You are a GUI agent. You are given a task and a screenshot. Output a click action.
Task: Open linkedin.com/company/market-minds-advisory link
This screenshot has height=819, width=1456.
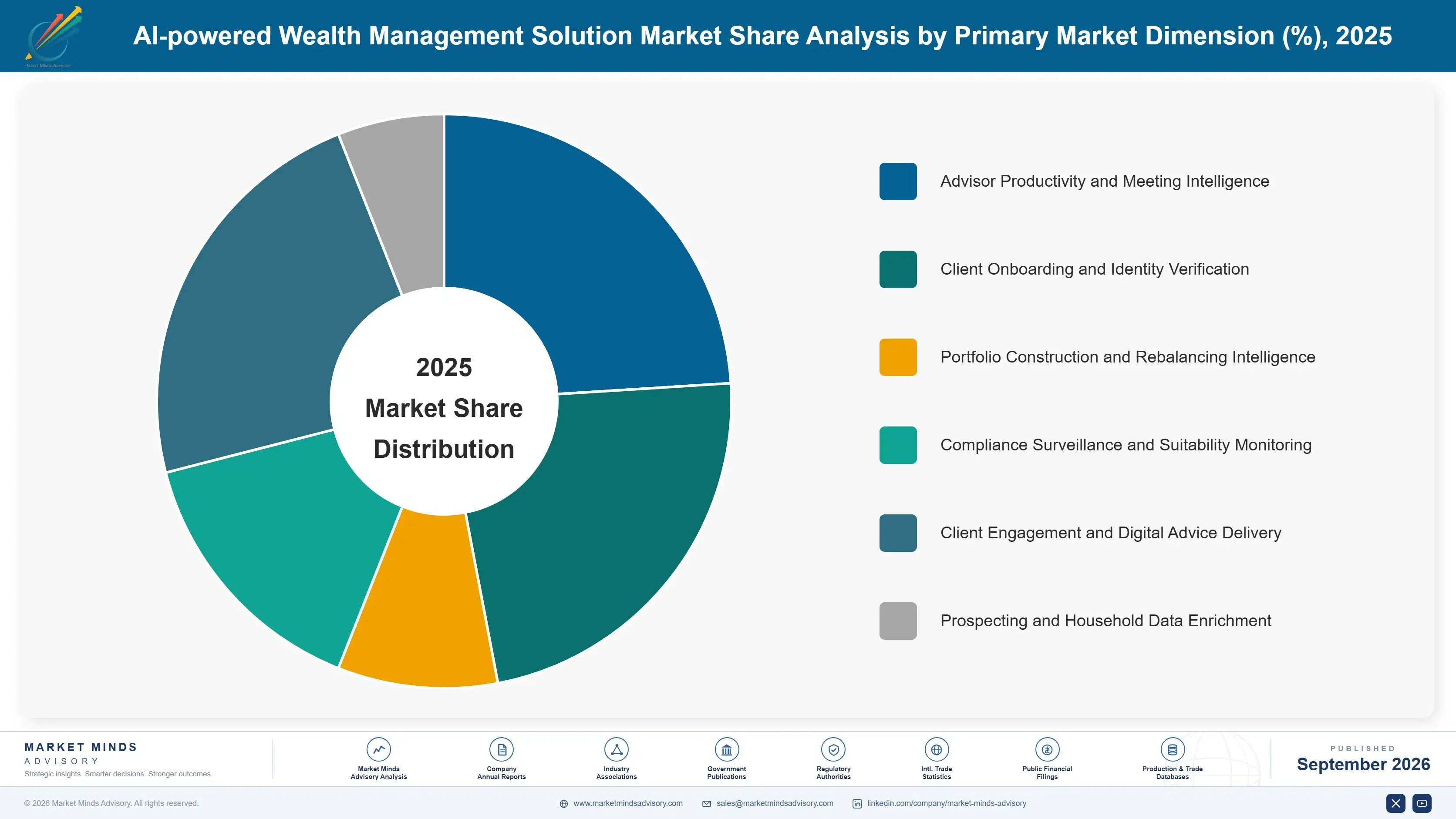point(947,803)
